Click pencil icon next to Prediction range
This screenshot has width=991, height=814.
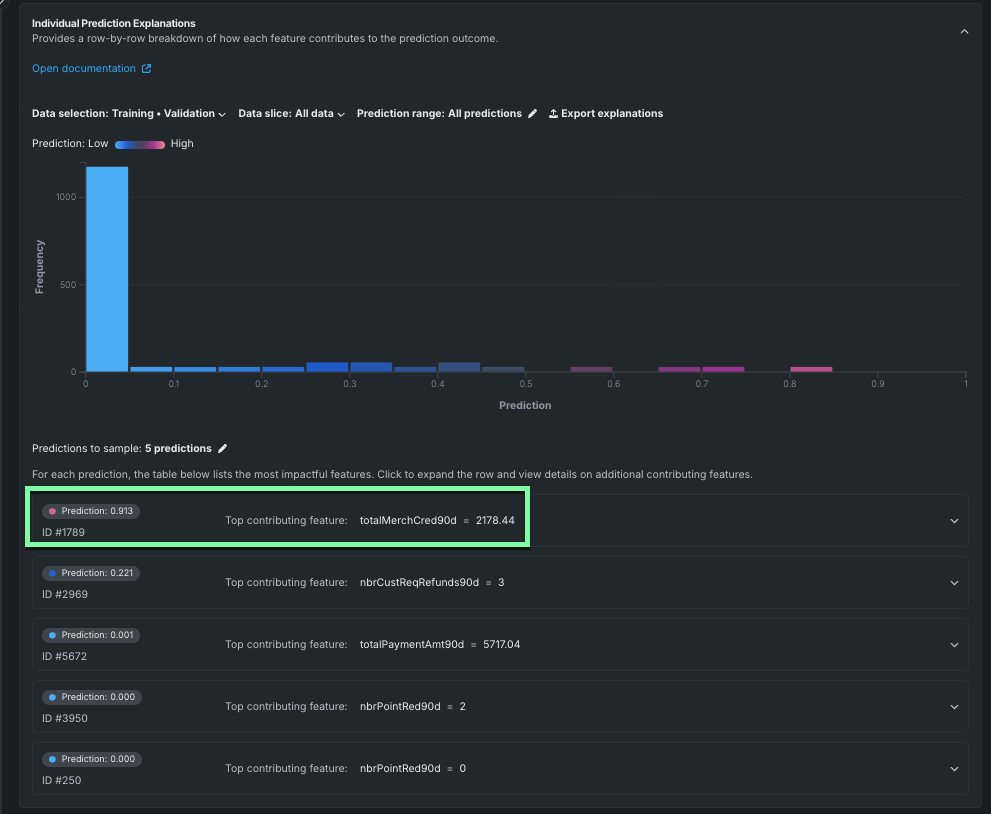click(532, 114)
